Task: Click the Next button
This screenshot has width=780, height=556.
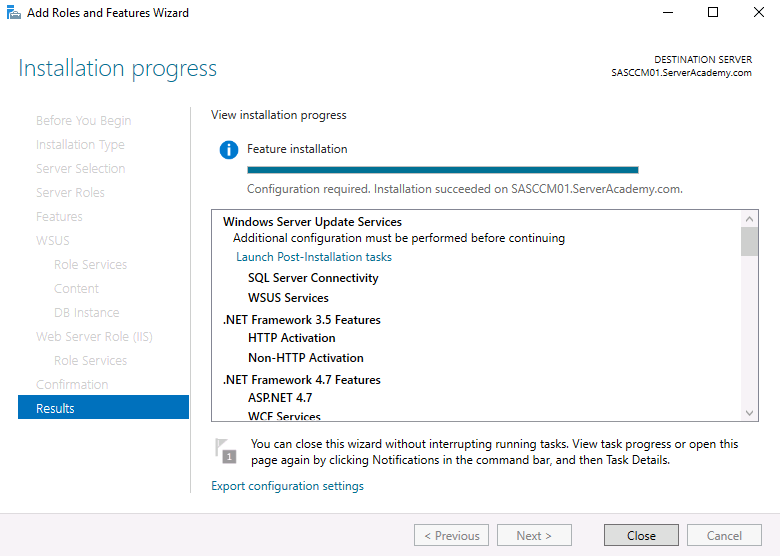Action: tap(534, 536)
